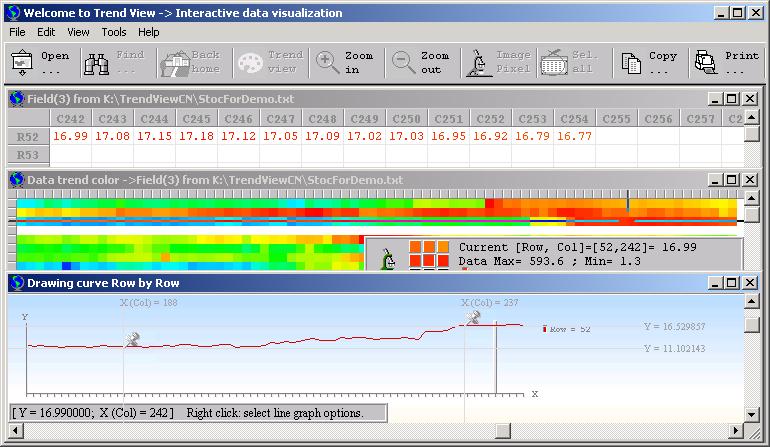Click scroll up arrow in Data trend color window
Screen dimensions: 770x447
tap(752, 198)
